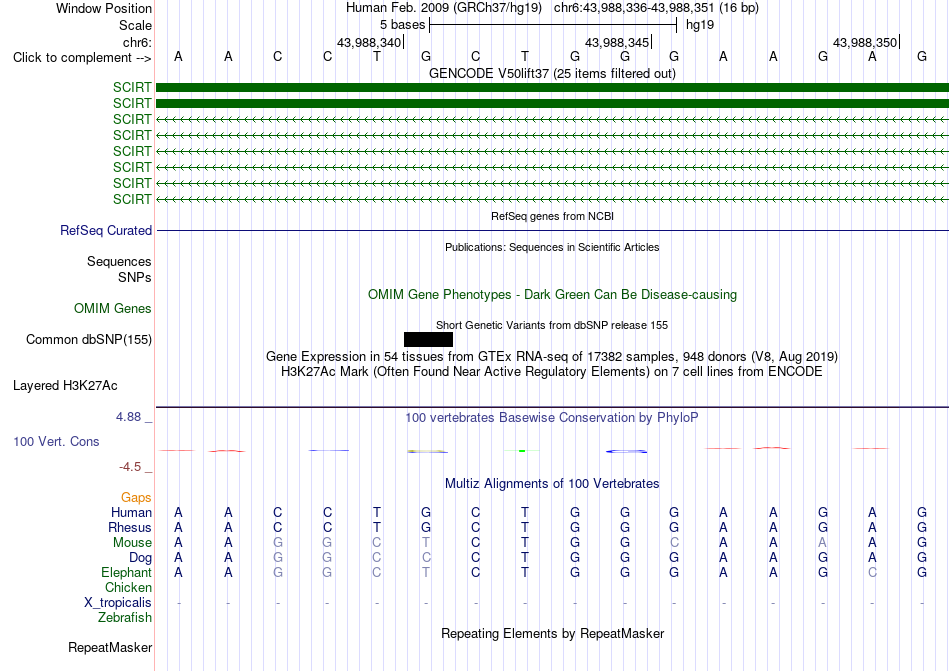Select the Mouse alignment row label

click(133, 543)
